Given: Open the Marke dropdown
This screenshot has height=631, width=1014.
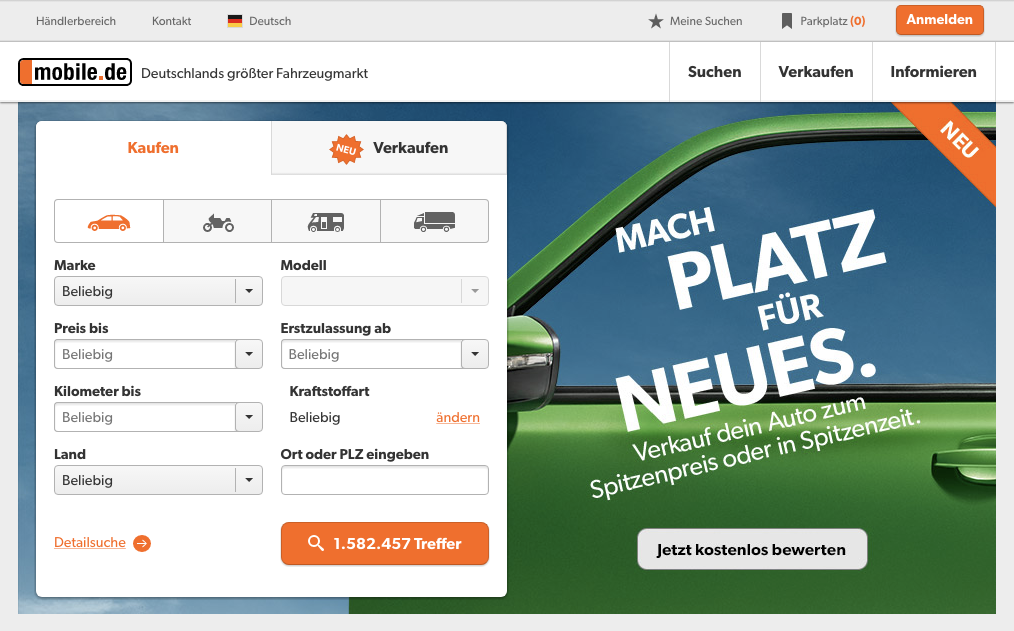Looking at the screenshot, I should tap(158, 291).
